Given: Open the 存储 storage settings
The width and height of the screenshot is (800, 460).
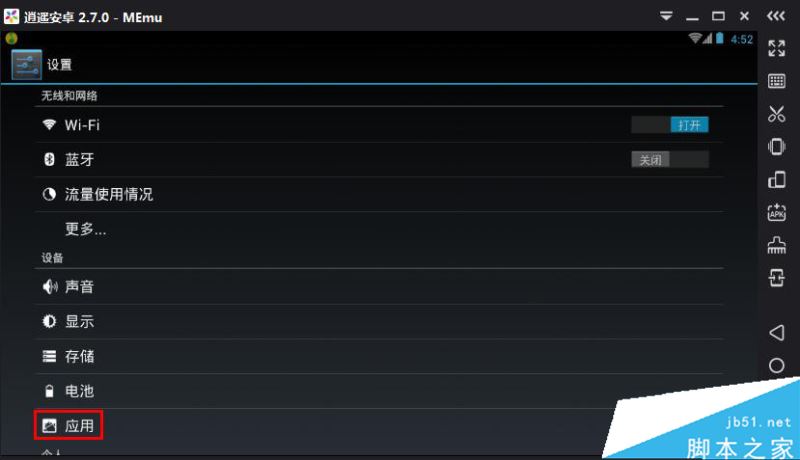Looking at the screenshot, I should click(379, 356).
